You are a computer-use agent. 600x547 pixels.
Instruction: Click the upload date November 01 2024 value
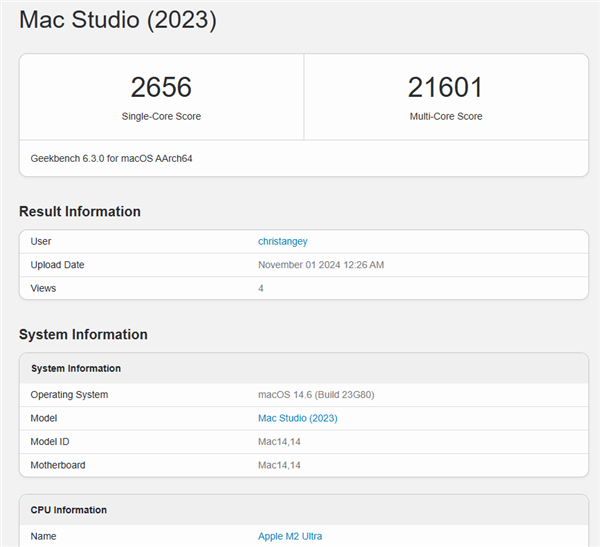321,265
